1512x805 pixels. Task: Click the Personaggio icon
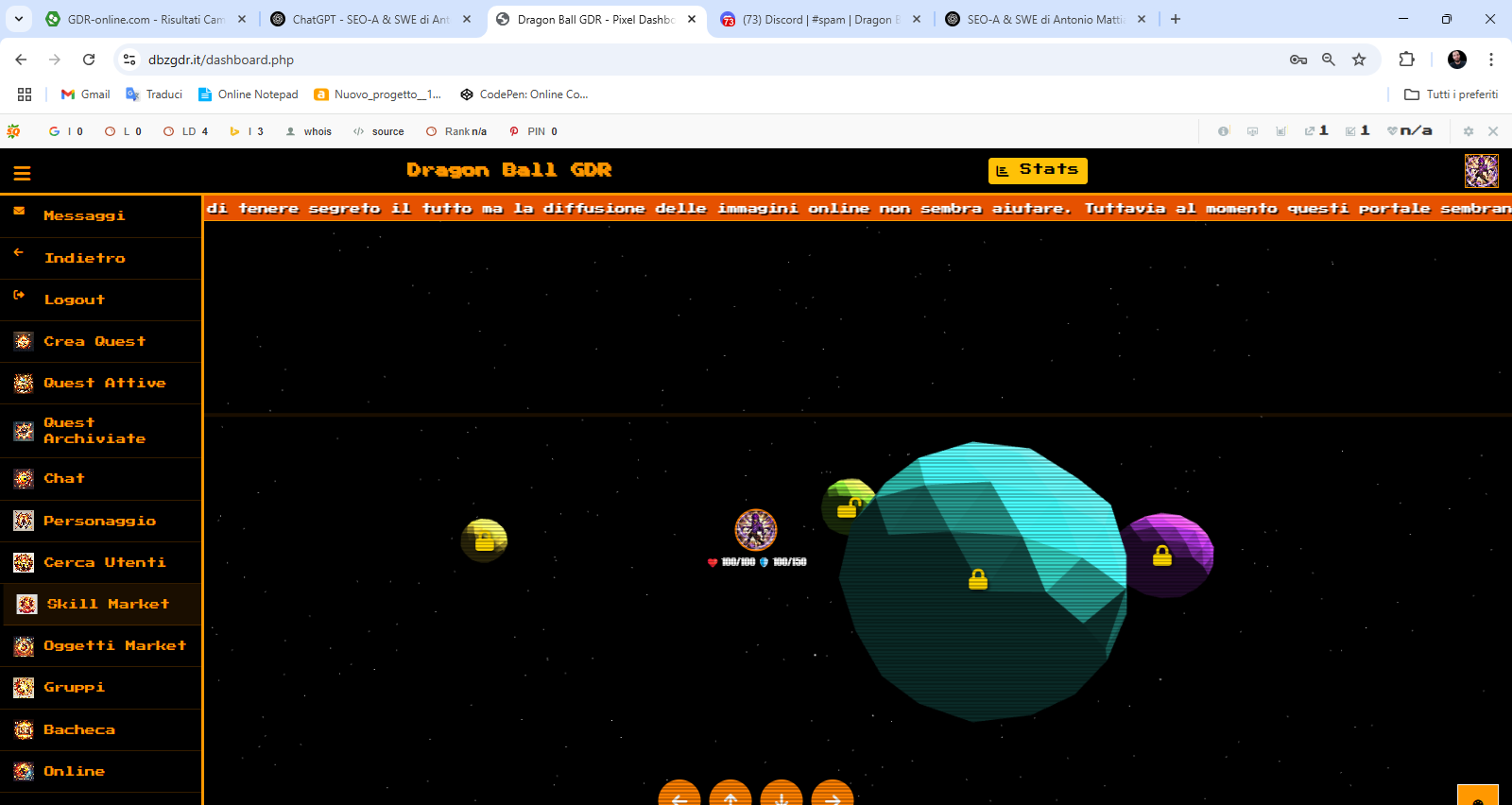[x=24, y=521]
